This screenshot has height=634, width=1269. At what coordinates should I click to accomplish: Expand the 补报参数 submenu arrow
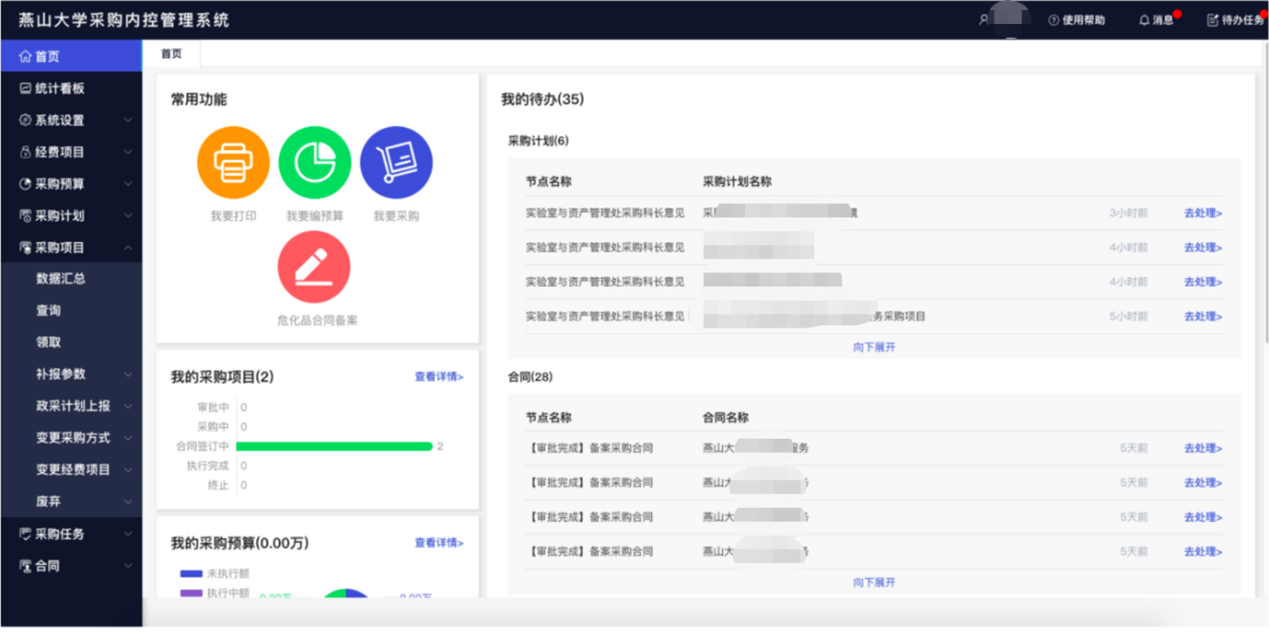(x=128, y=374)
